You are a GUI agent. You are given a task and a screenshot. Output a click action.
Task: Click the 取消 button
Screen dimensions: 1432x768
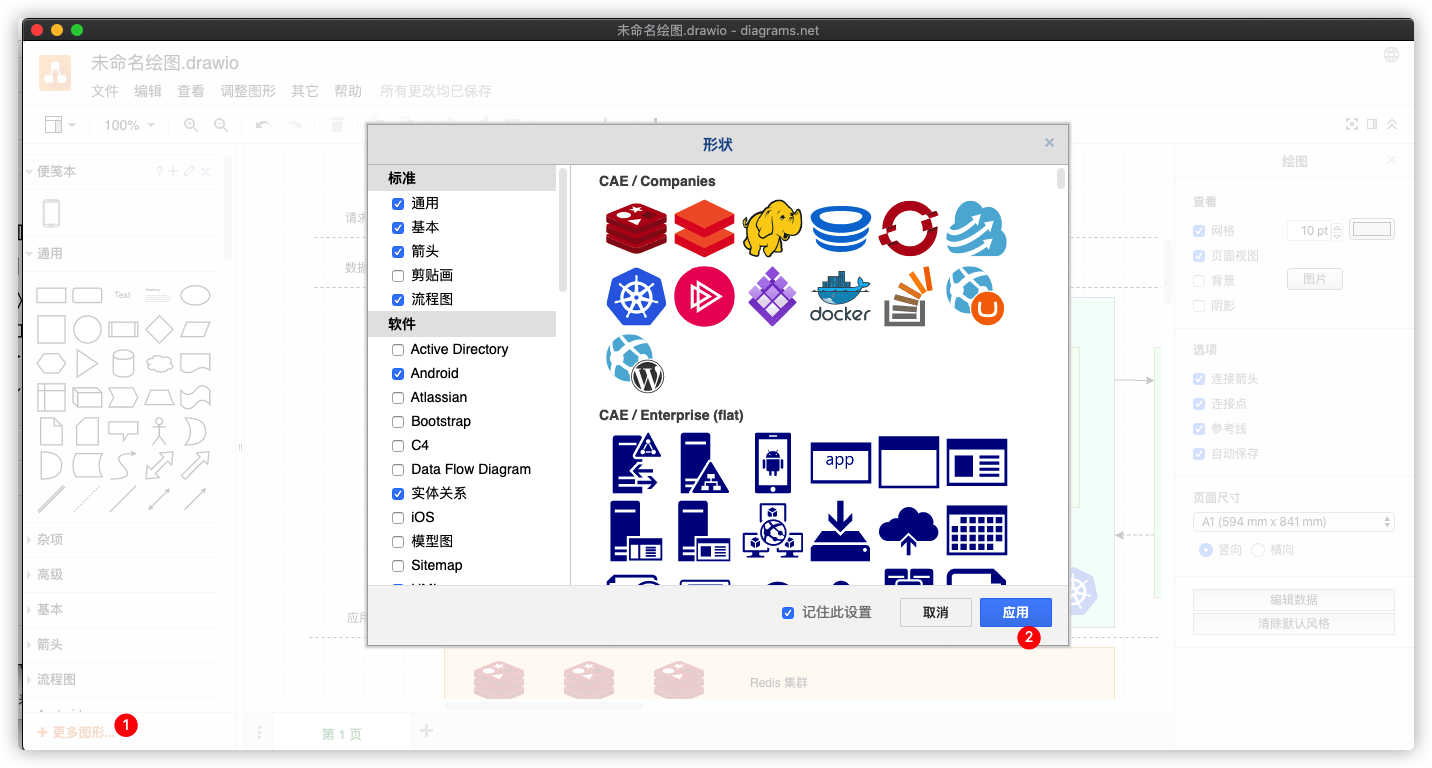pyautogui.click(x=935, y=613)
